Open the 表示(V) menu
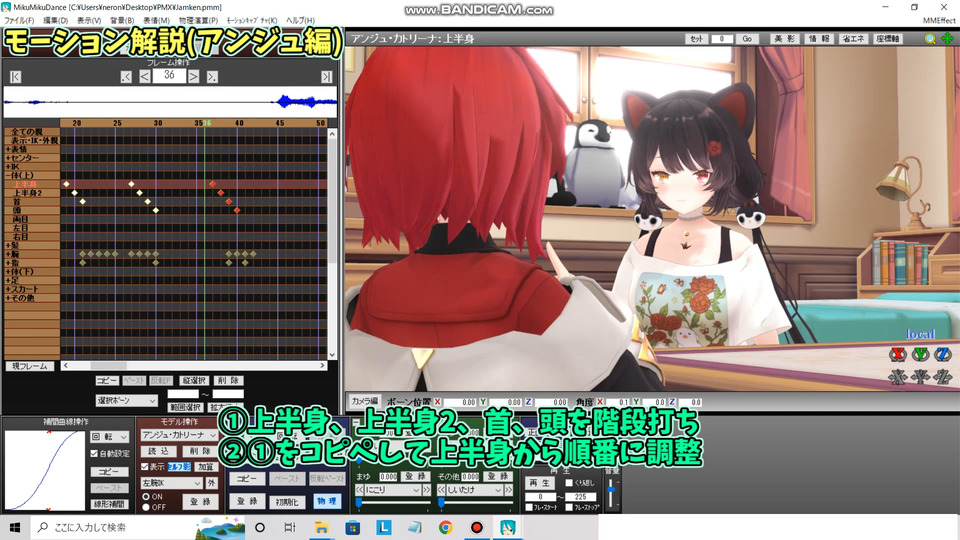The width and height of the screenshot is (960, 540). 89,20
